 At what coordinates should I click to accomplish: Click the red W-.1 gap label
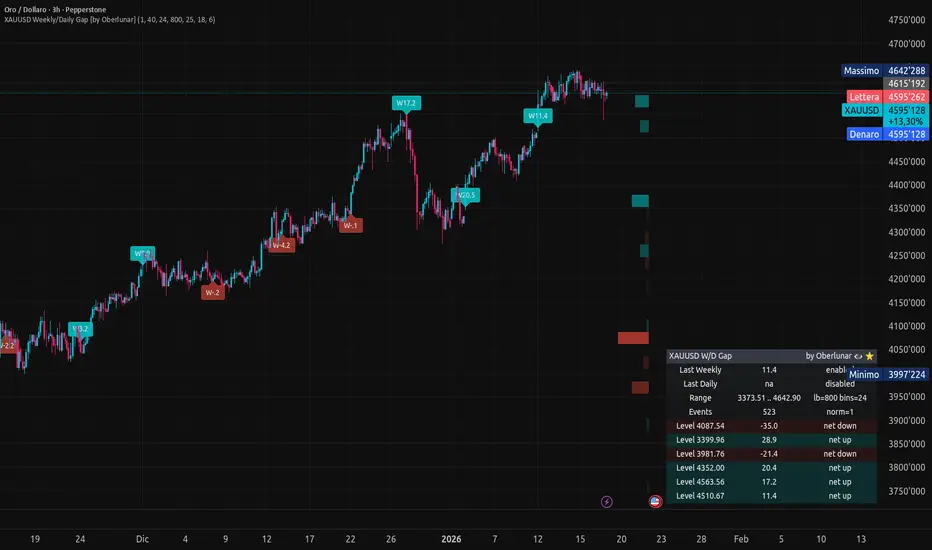(x=351, y=225)
